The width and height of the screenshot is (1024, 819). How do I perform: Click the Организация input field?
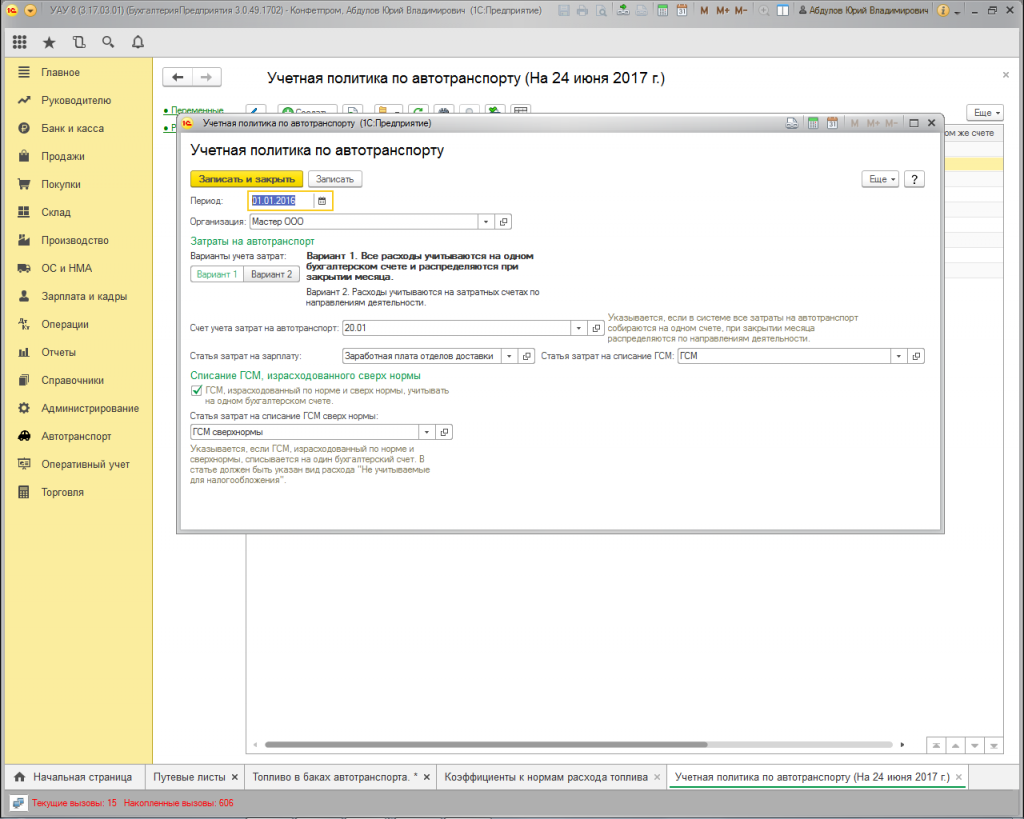tap(364, 222)
